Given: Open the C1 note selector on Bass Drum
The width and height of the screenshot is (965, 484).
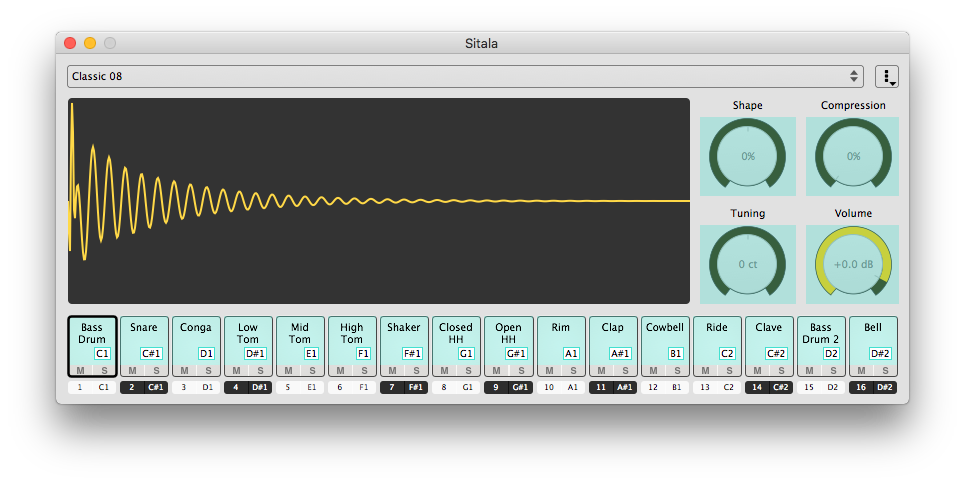Looking at the screenshot, I should coord(102,353).
